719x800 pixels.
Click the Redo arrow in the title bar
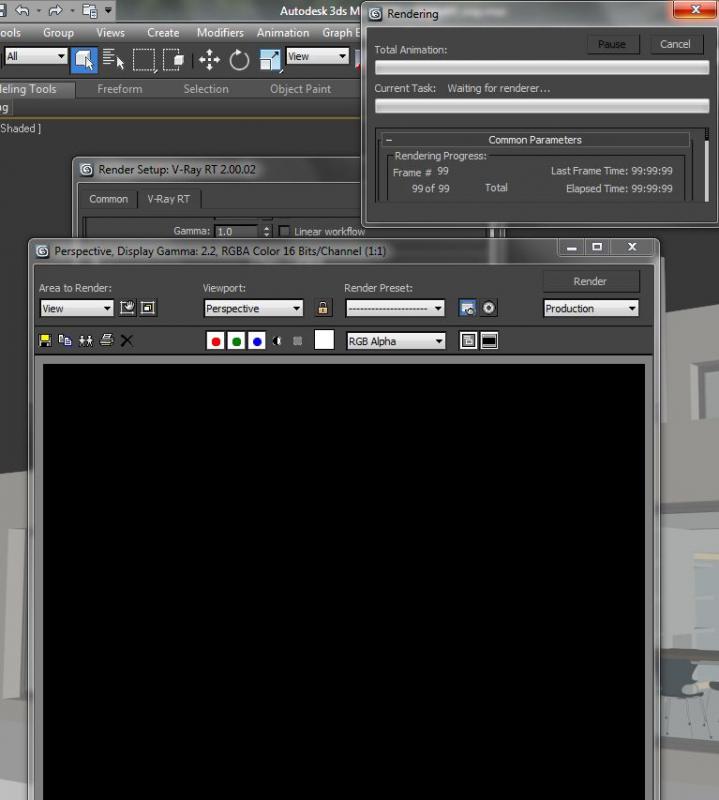coord(55,10)
